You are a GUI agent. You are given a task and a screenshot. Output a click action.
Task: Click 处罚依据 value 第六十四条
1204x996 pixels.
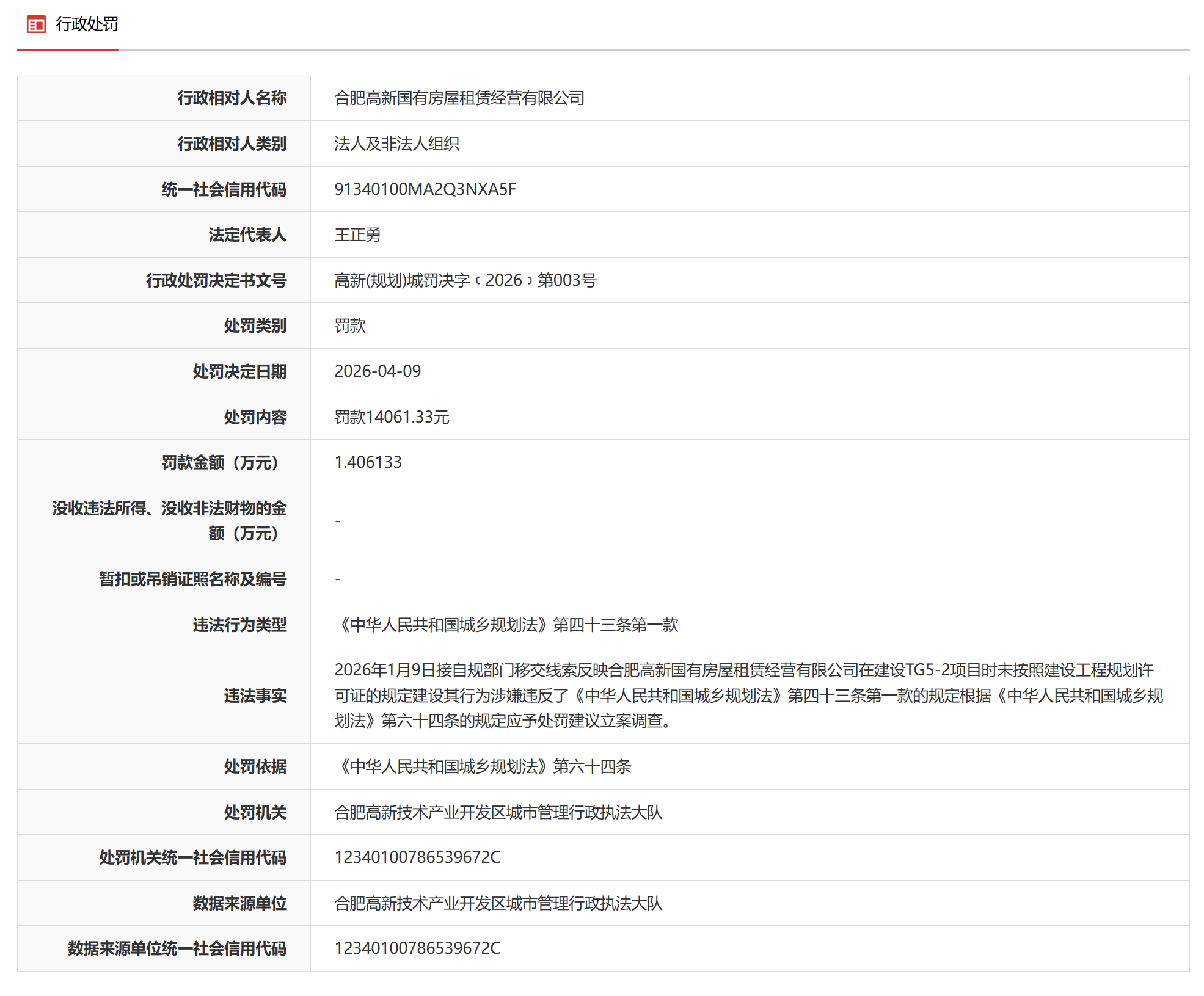tap(483, 766)
